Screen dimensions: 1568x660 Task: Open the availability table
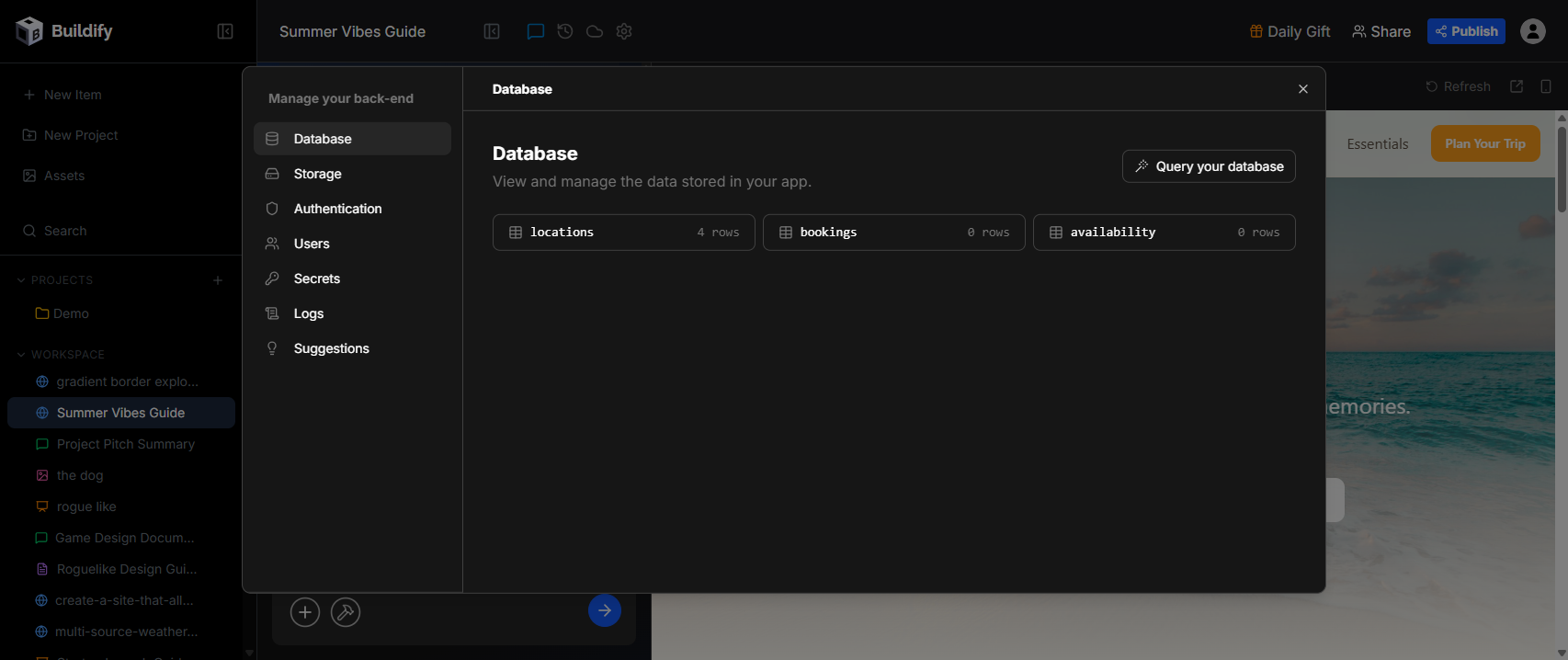tap(1165, 233)
